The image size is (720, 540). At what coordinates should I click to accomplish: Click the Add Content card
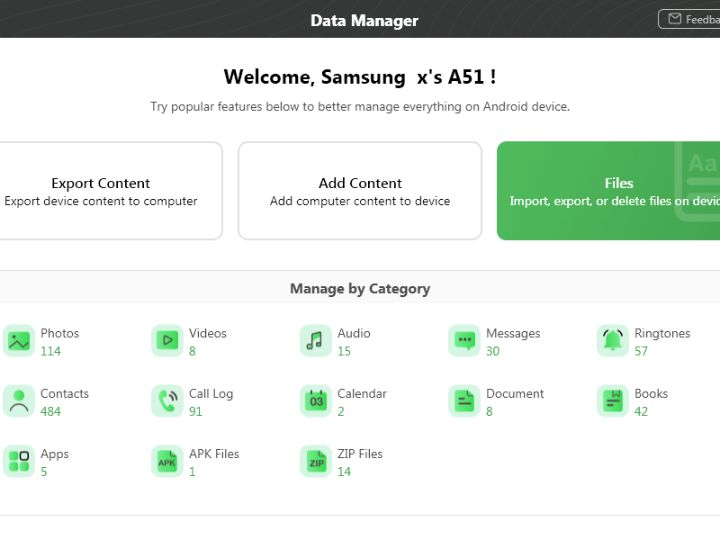click(x=360, y=191)
